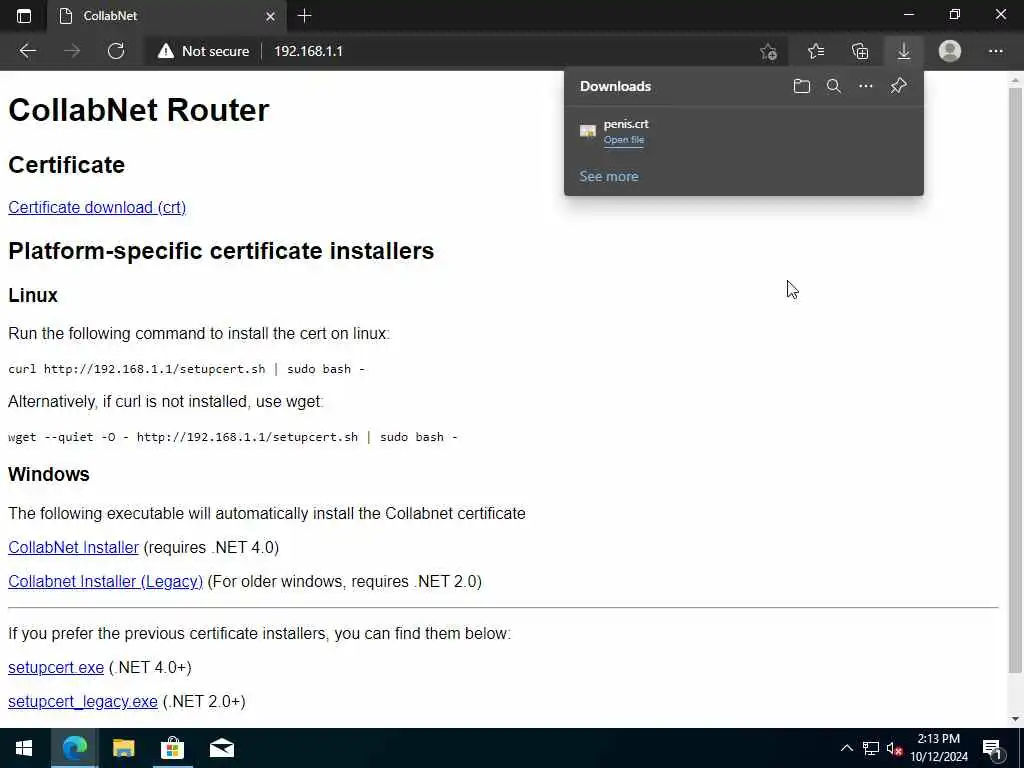The image size is (1024, 768).
Task: Click the CollabNet Router heading
Action: tap(138, 110)
